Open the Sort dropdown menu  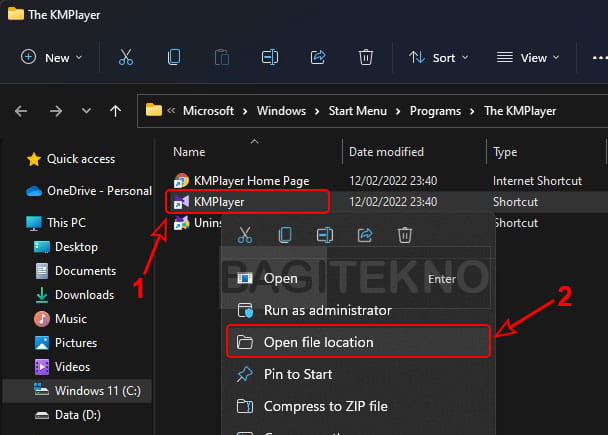(x=439, y=58)
